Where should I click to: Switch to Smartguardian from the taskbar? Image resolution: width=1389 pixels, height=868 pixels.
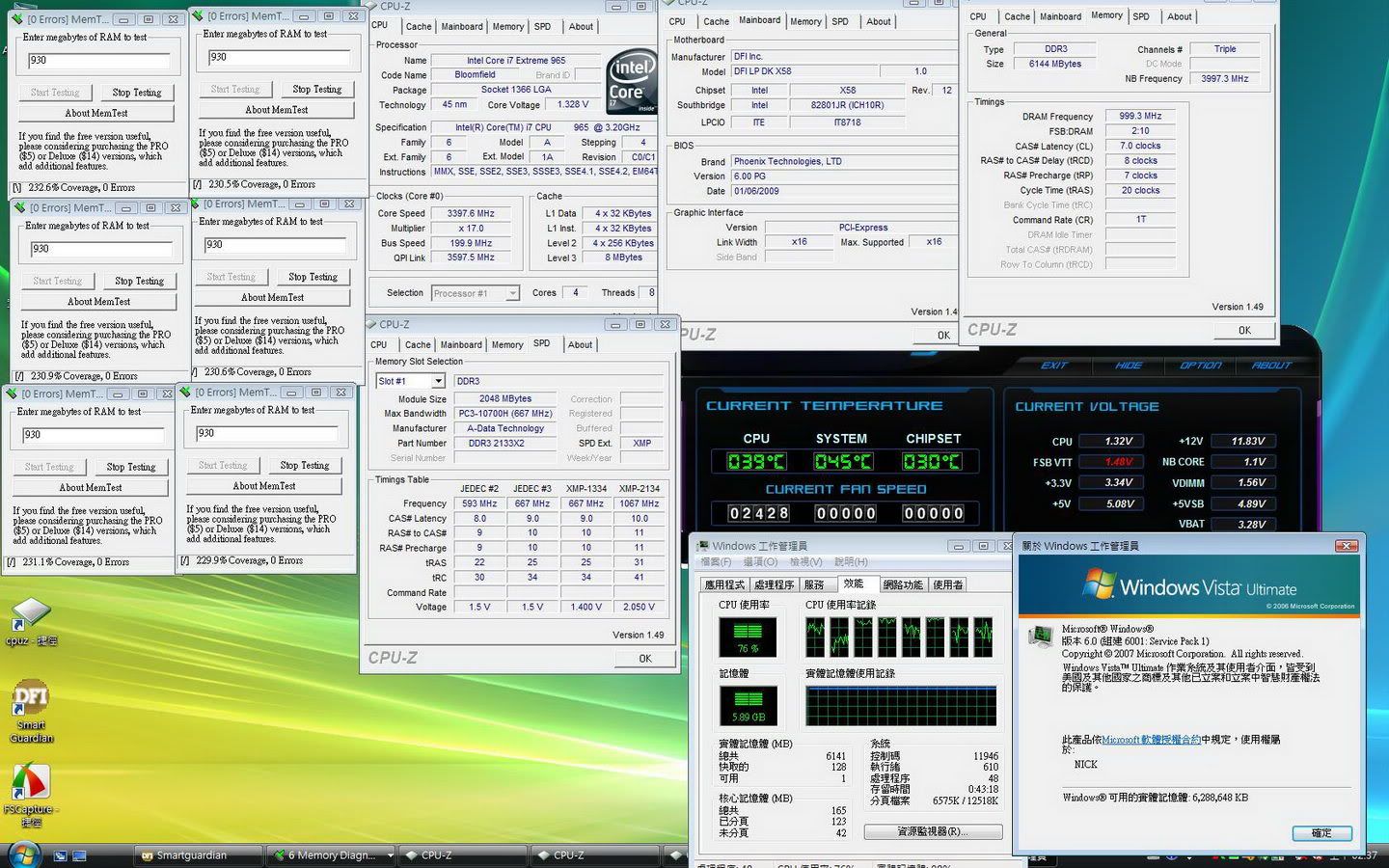click(x=199, y=855)
